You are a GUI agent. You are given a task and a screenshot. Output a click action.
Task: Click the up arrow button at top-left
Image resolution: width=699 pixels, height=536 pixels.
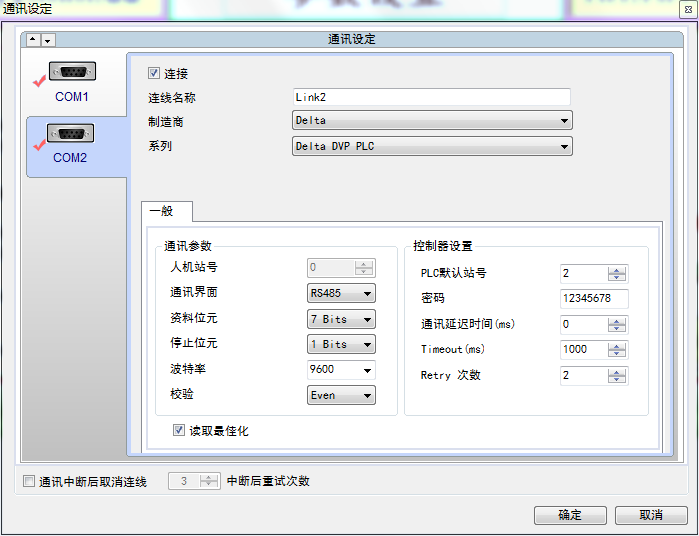pos(32,40)
